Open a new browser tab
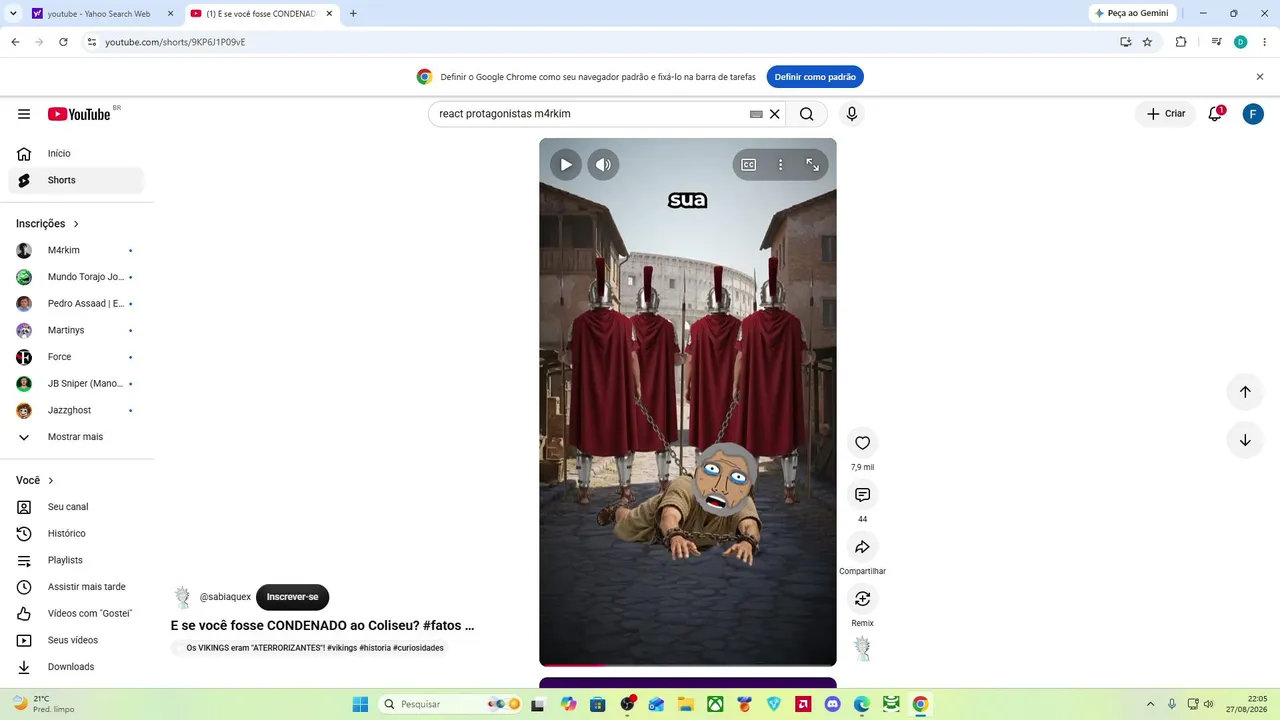This screenshot has height=720, width=1280. coord(353,14)
